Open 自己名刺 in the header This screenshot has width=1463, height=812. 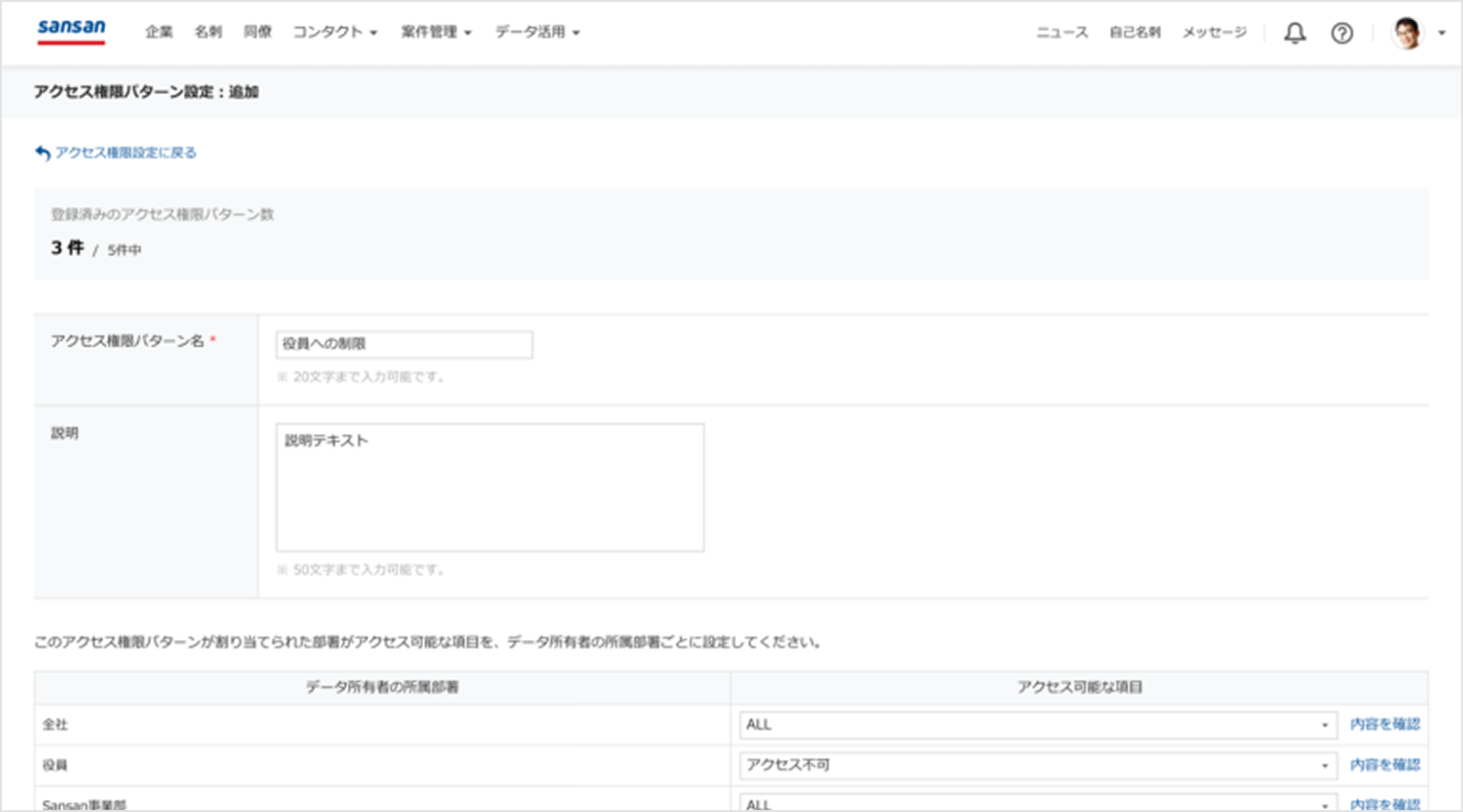click(1135, 32)
